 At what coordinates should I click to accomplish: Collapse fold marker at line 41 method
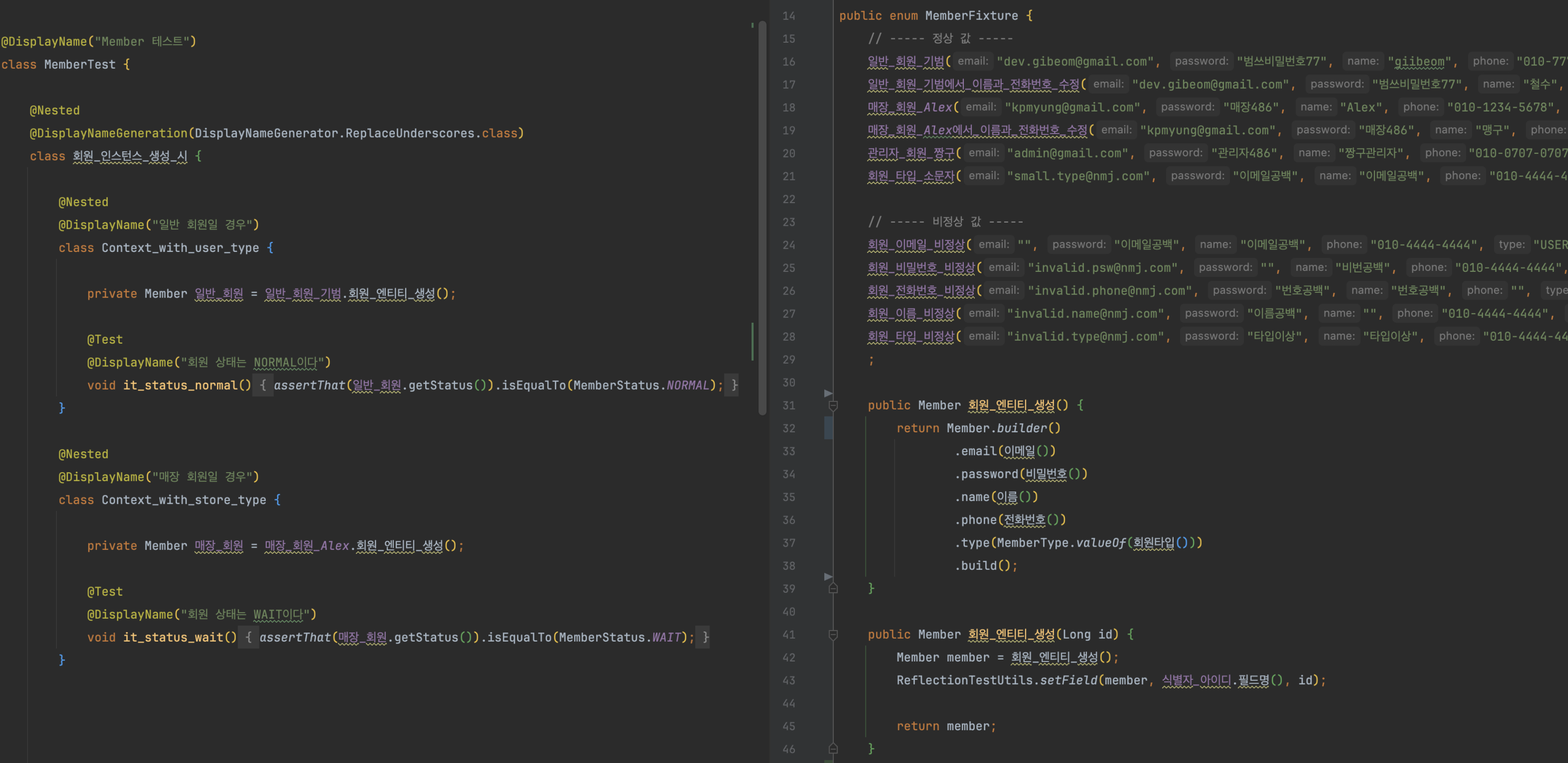pos(833,634)
